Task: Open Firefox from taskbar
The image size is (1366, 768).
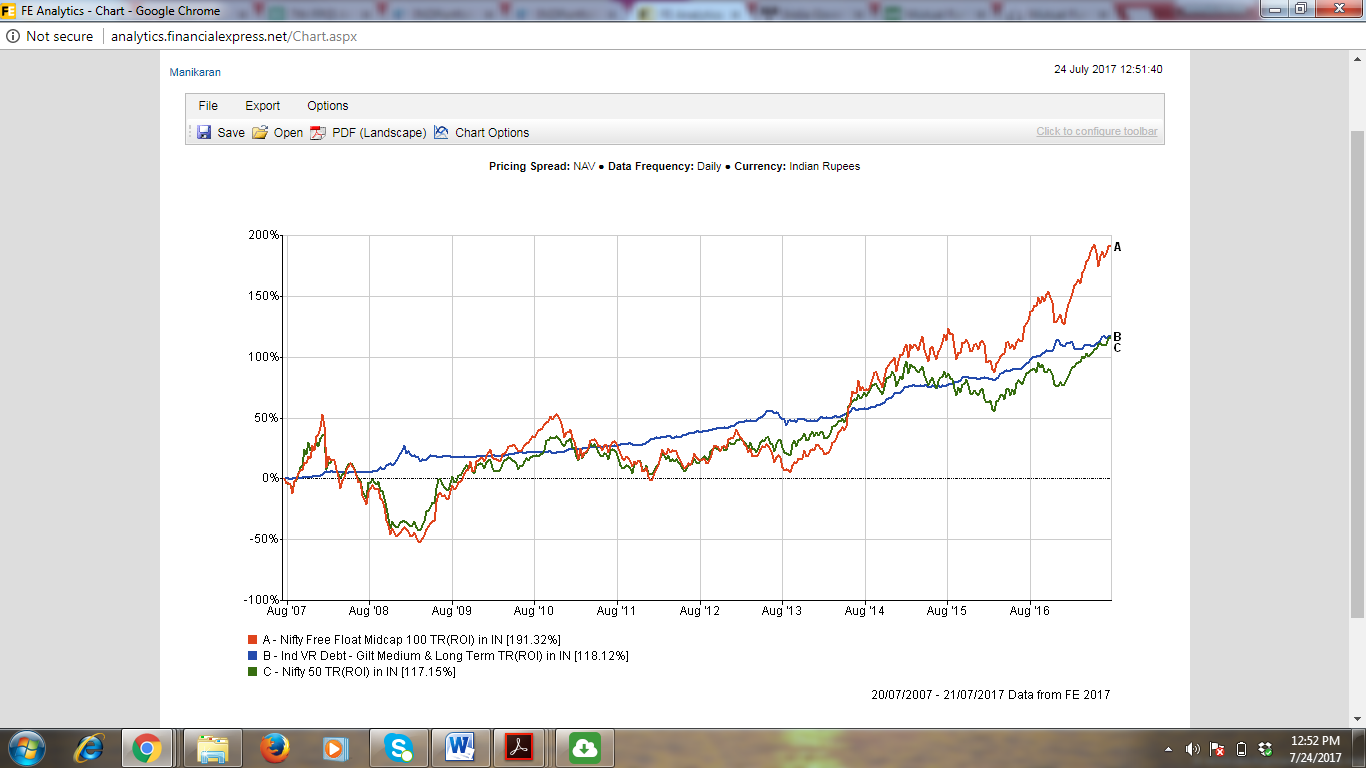Action: pyautogui.click(x=274, y=748)
